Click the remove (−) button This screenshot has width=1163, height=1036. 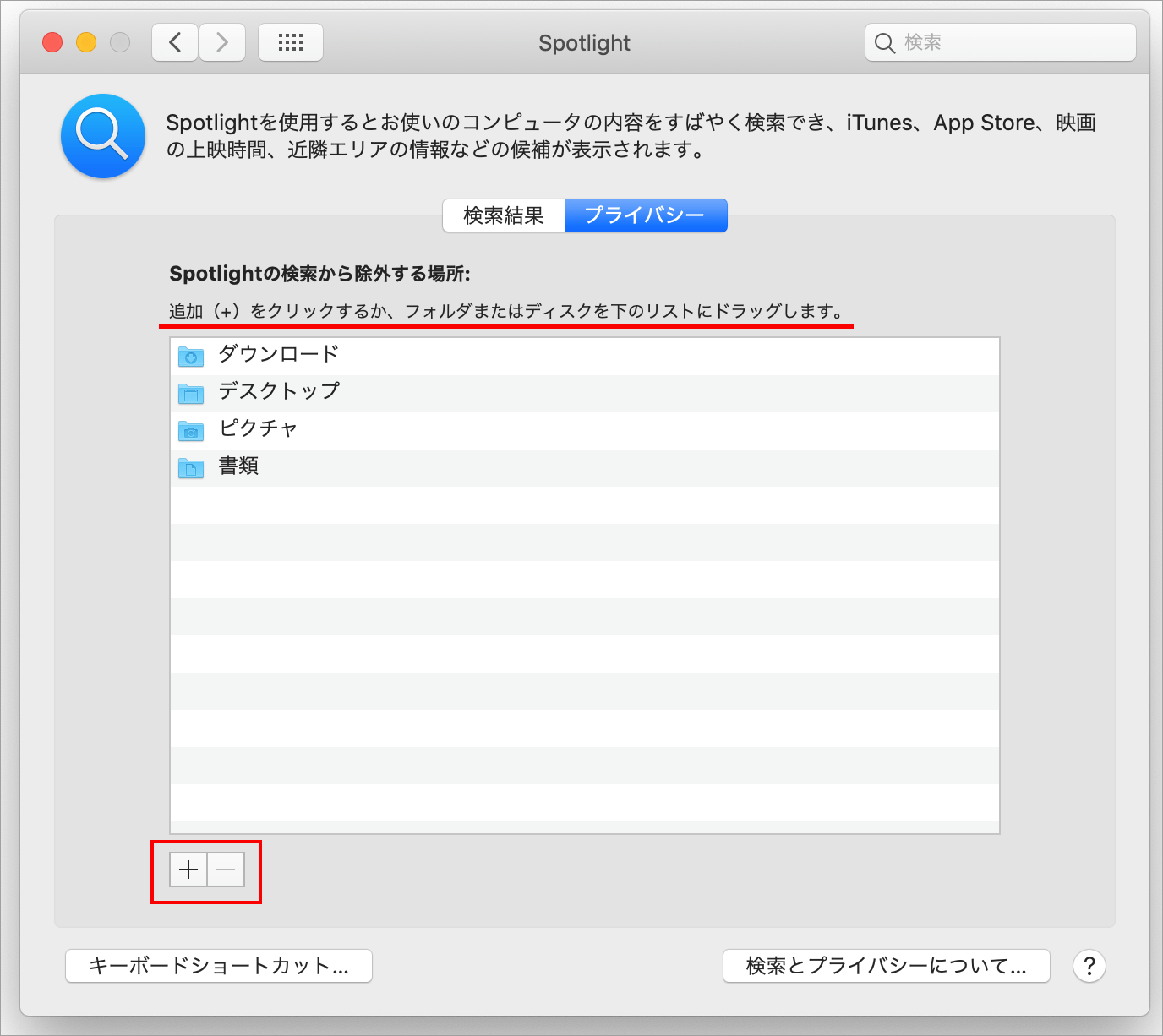(225, 870)
